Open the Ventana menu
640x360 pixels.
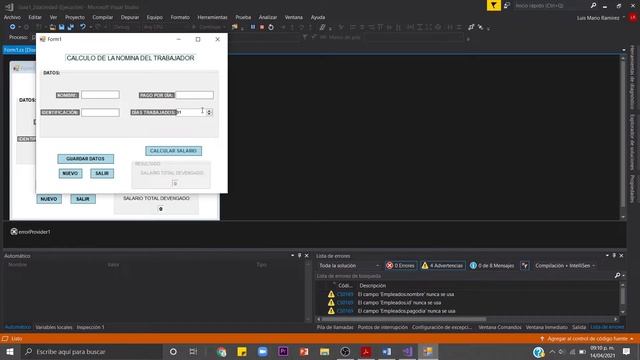click(x=293, y=17)
